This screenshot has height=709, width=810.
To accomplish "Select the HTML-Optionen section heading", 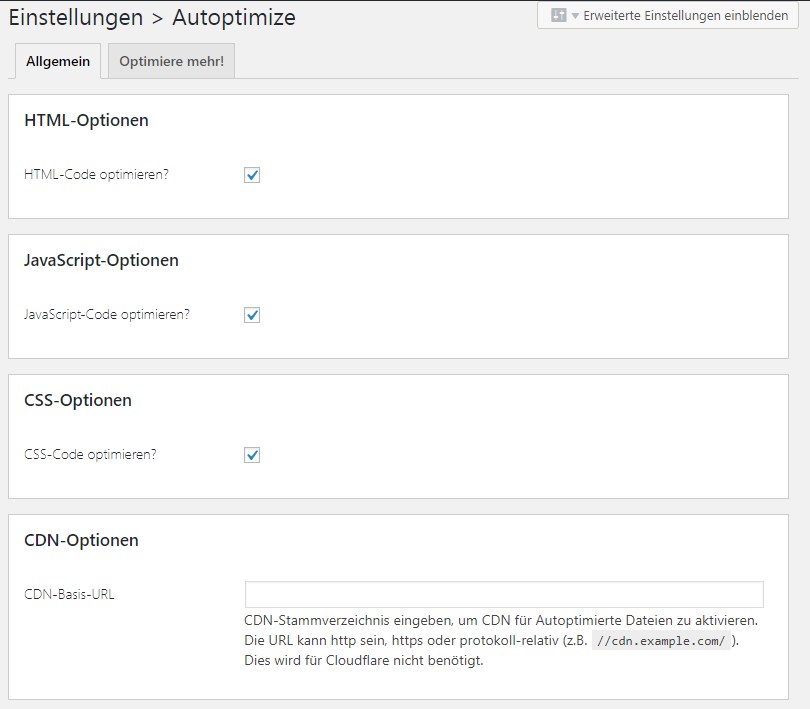I will 86,120.
